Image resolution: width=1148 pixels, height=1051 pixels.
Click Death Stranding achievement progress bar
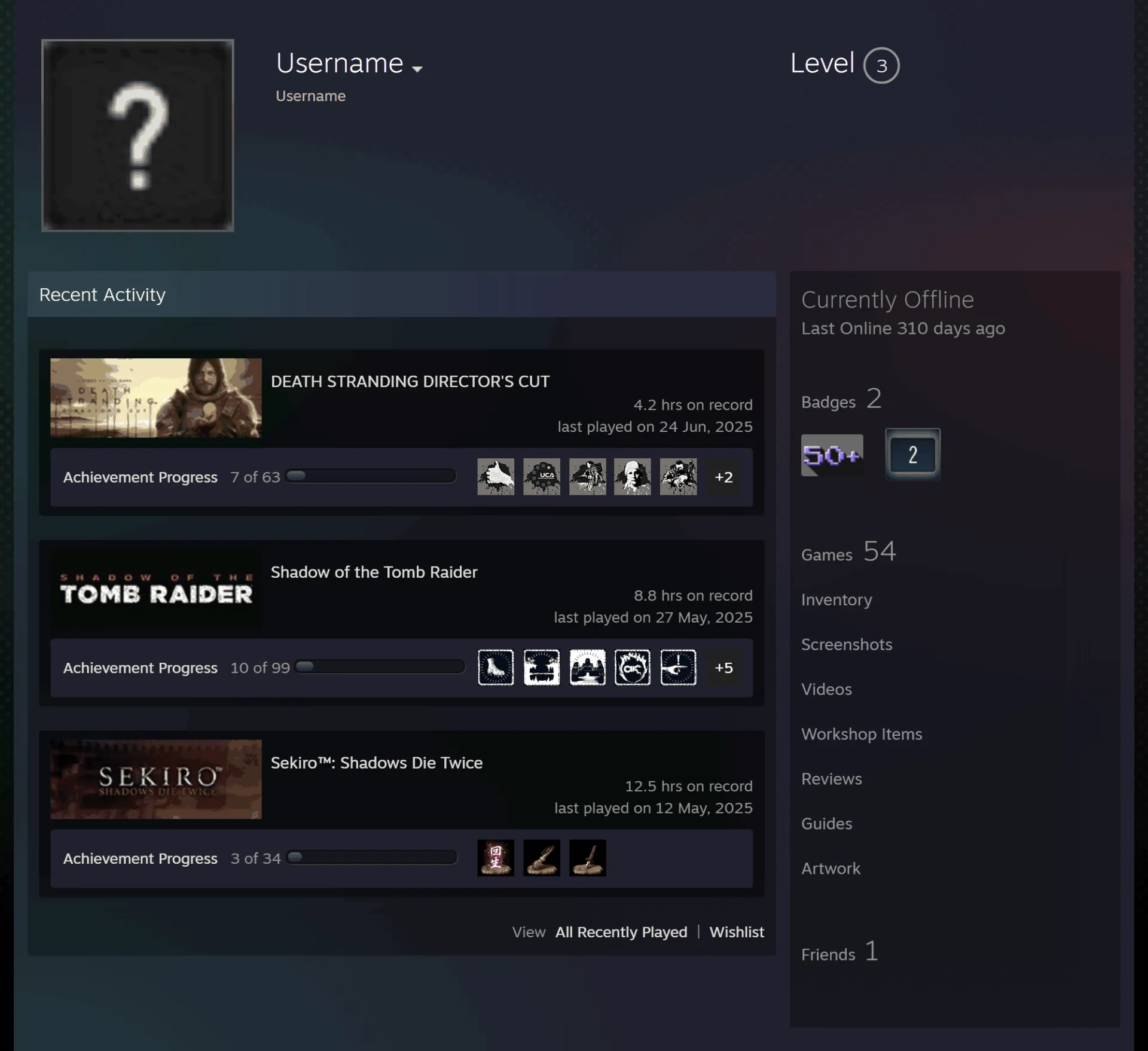(371, 476)
